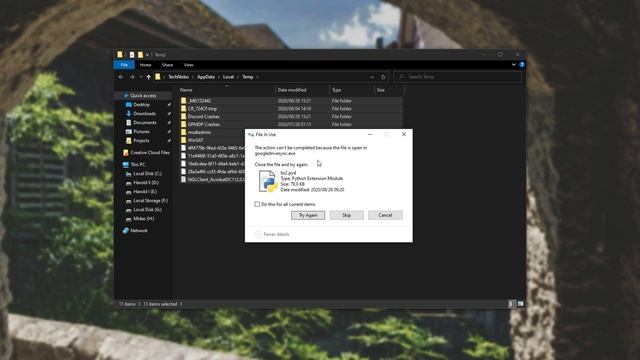Click Try Again in the File In Use dialog
Image resolution: width=640 pixels, height=360 pixels.
point(308,215)
